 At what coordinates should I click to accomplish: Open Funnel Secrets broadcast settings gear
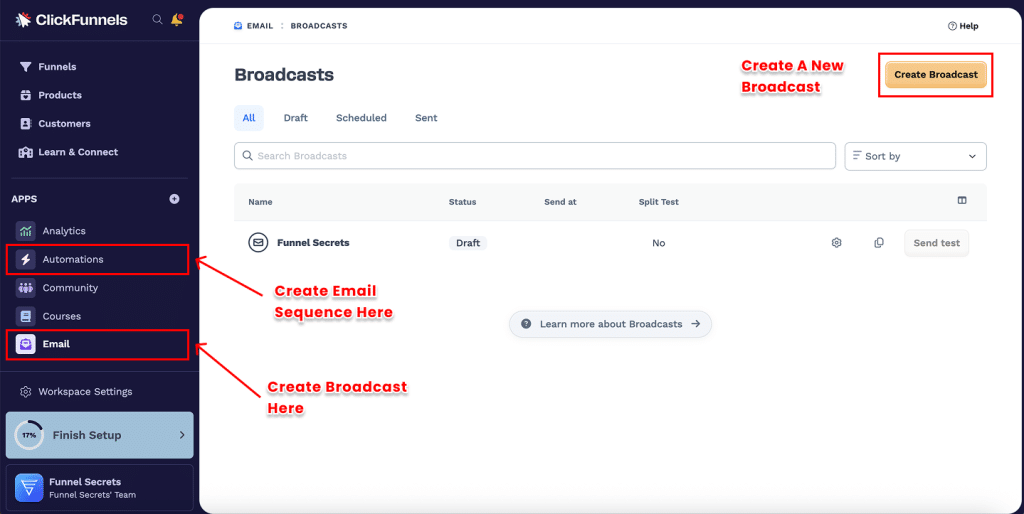click(837, 243)
